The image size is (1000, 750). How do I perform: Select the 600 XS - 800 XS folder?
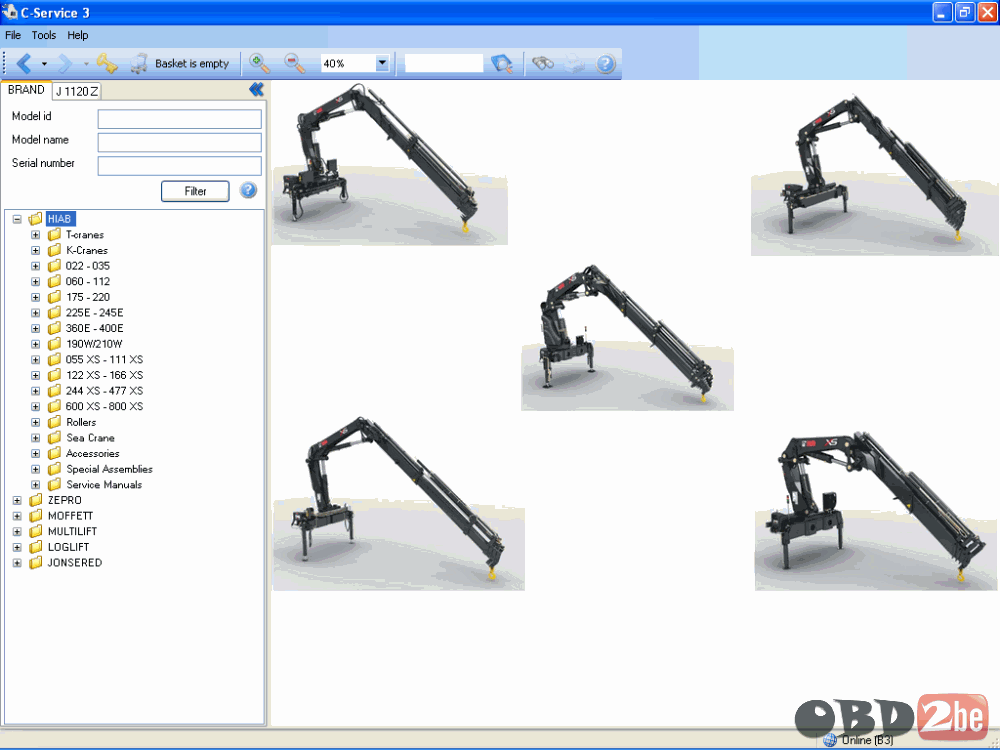pyautogui.click(x=104, y=406)
